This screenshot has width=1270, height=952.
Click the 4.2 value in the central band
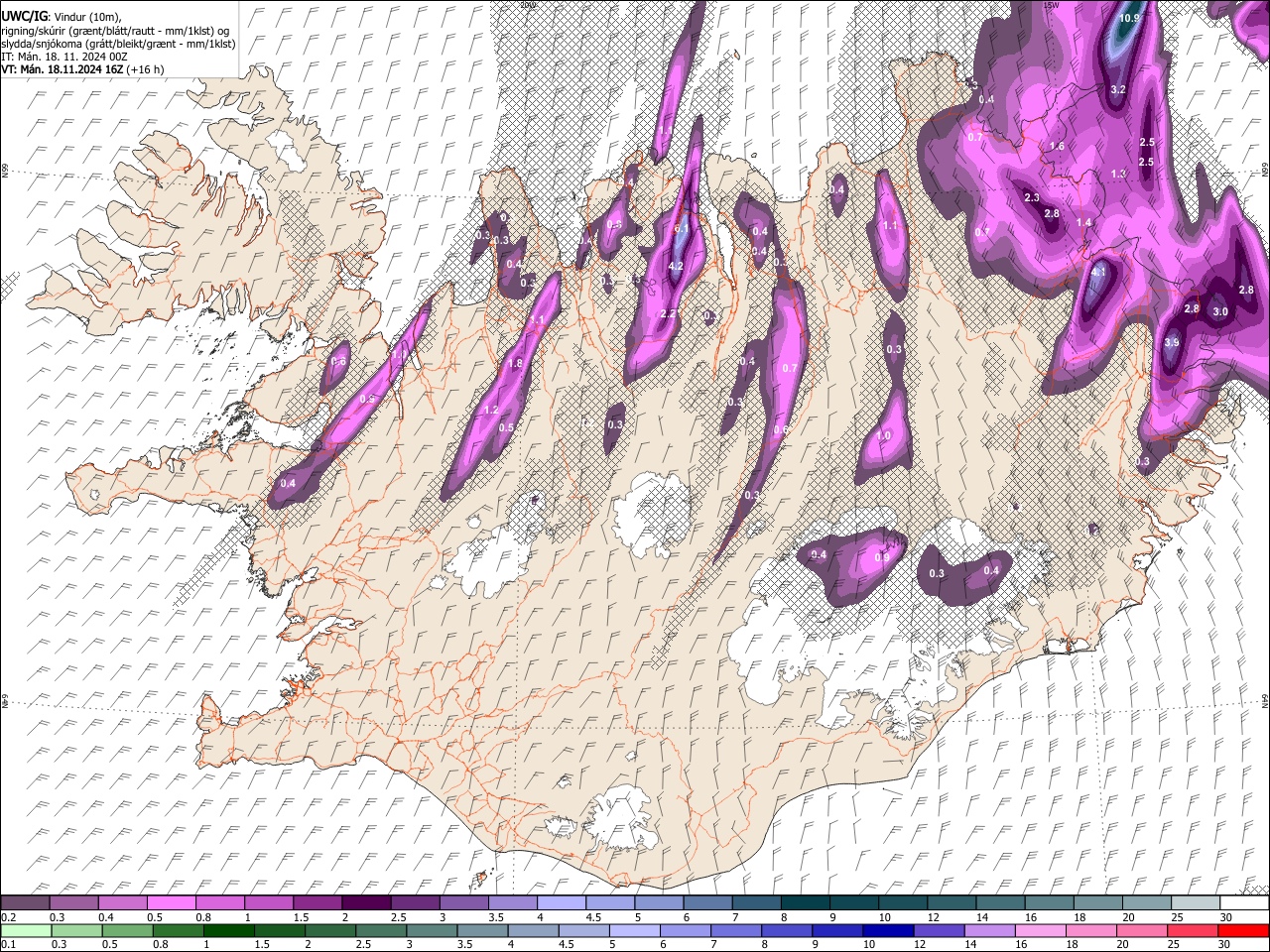(677, 267)
